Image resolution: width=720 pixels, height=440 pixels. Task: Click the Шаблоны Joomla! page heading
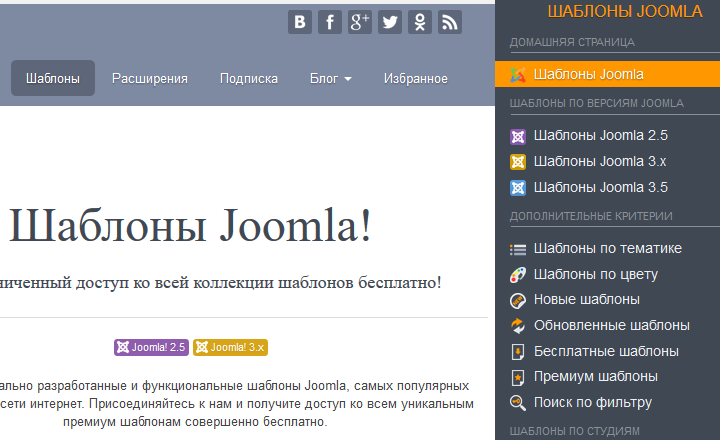point(190,225)
